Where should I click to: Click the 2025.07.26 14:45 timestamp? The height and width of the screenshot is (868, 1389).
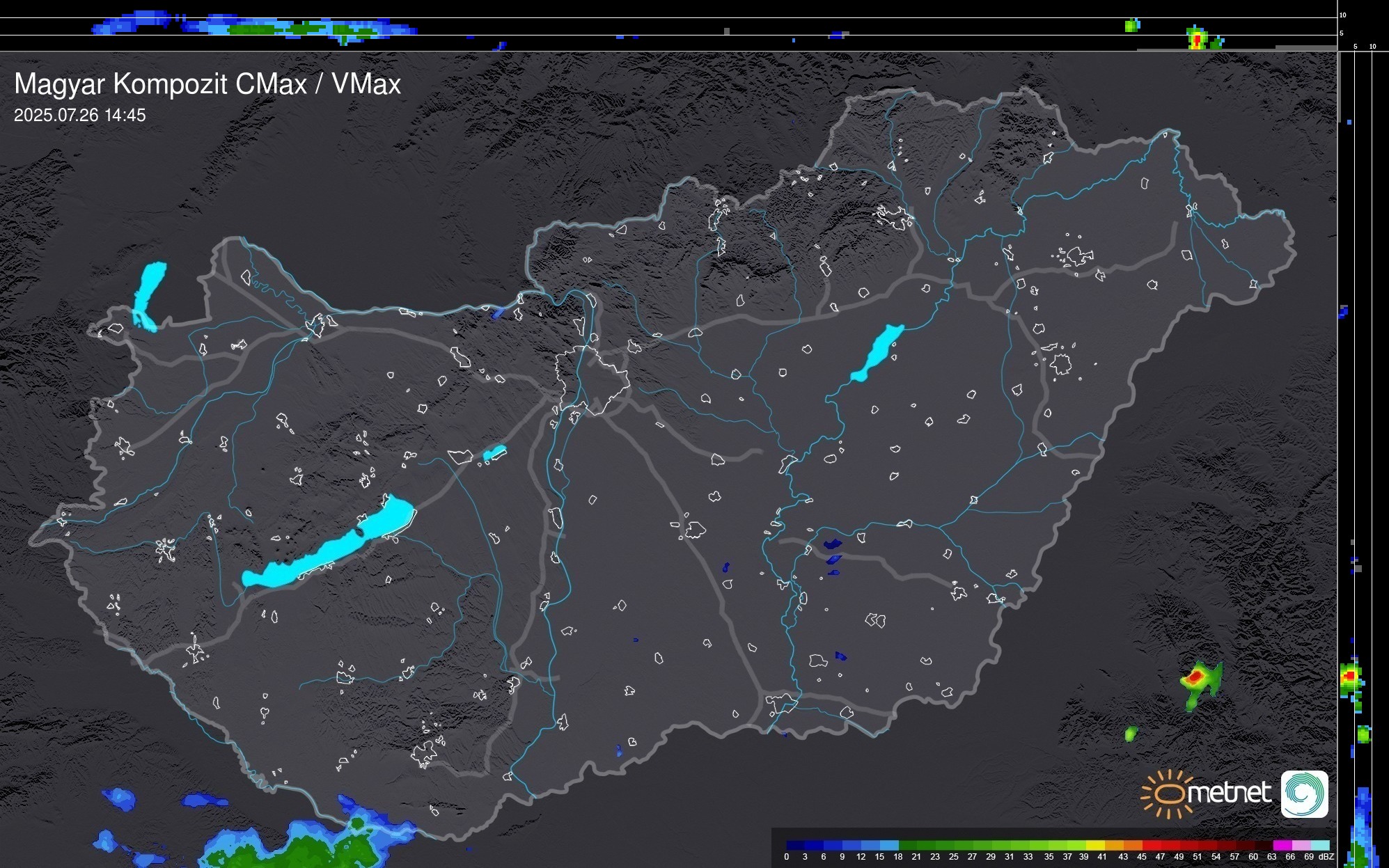click(80, 116)
